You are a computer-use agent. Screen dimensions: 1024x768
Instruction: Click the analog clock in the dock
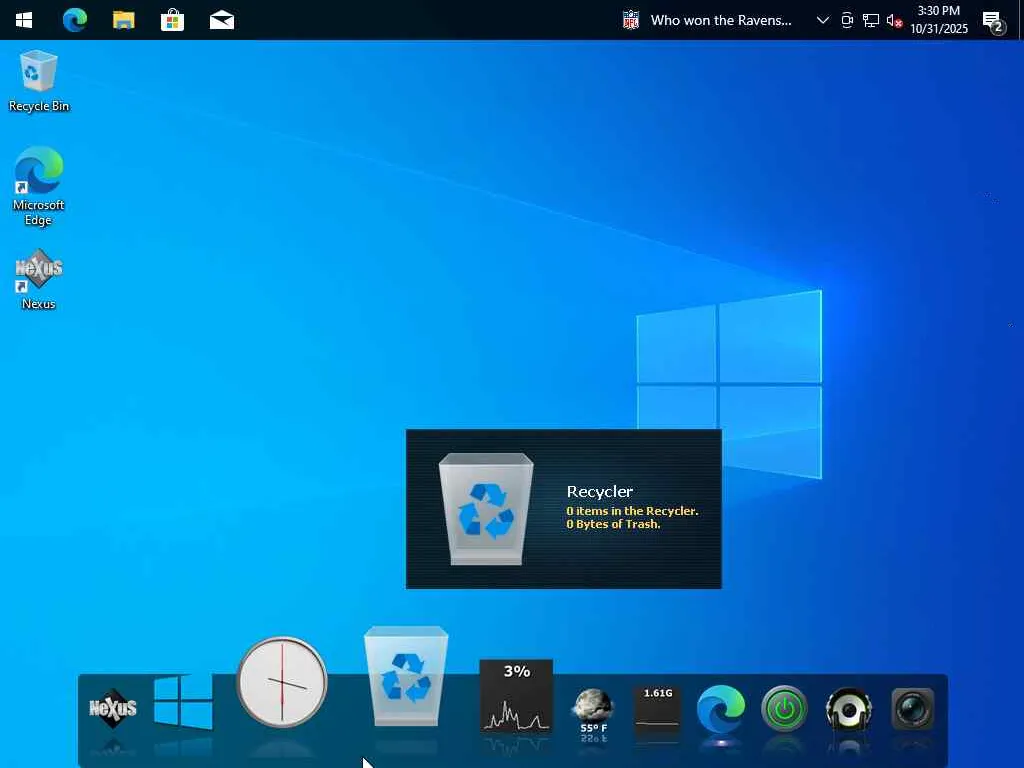[x=281, y=682]
